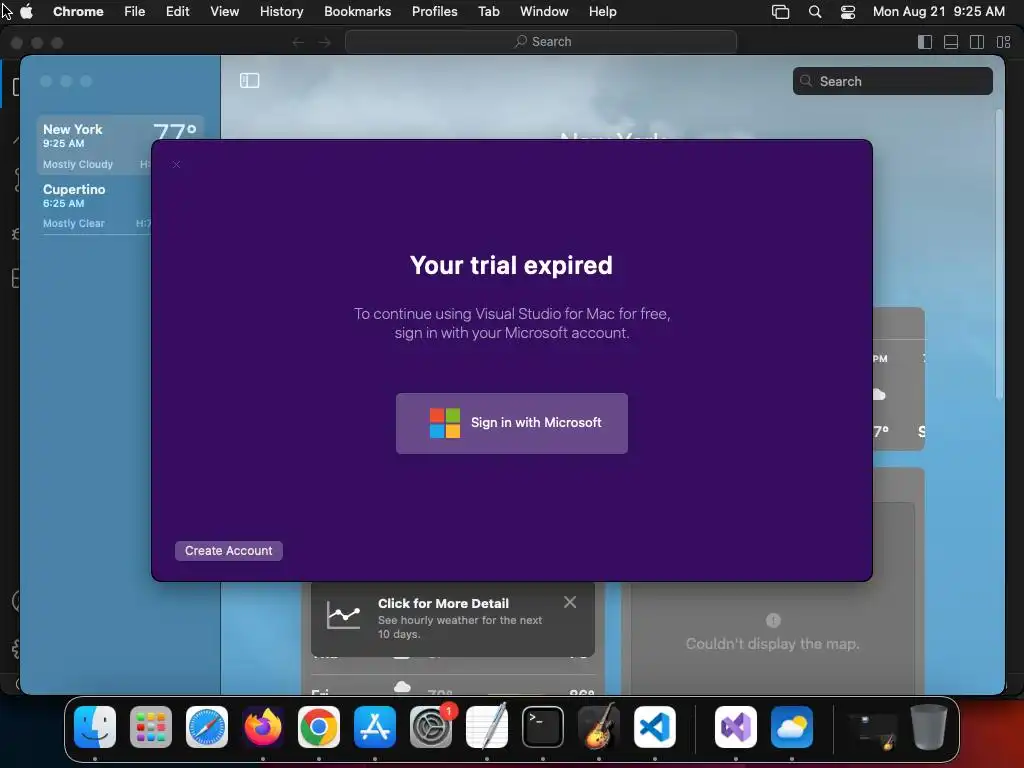Open the Click for More Detail banner

(453, 618)
